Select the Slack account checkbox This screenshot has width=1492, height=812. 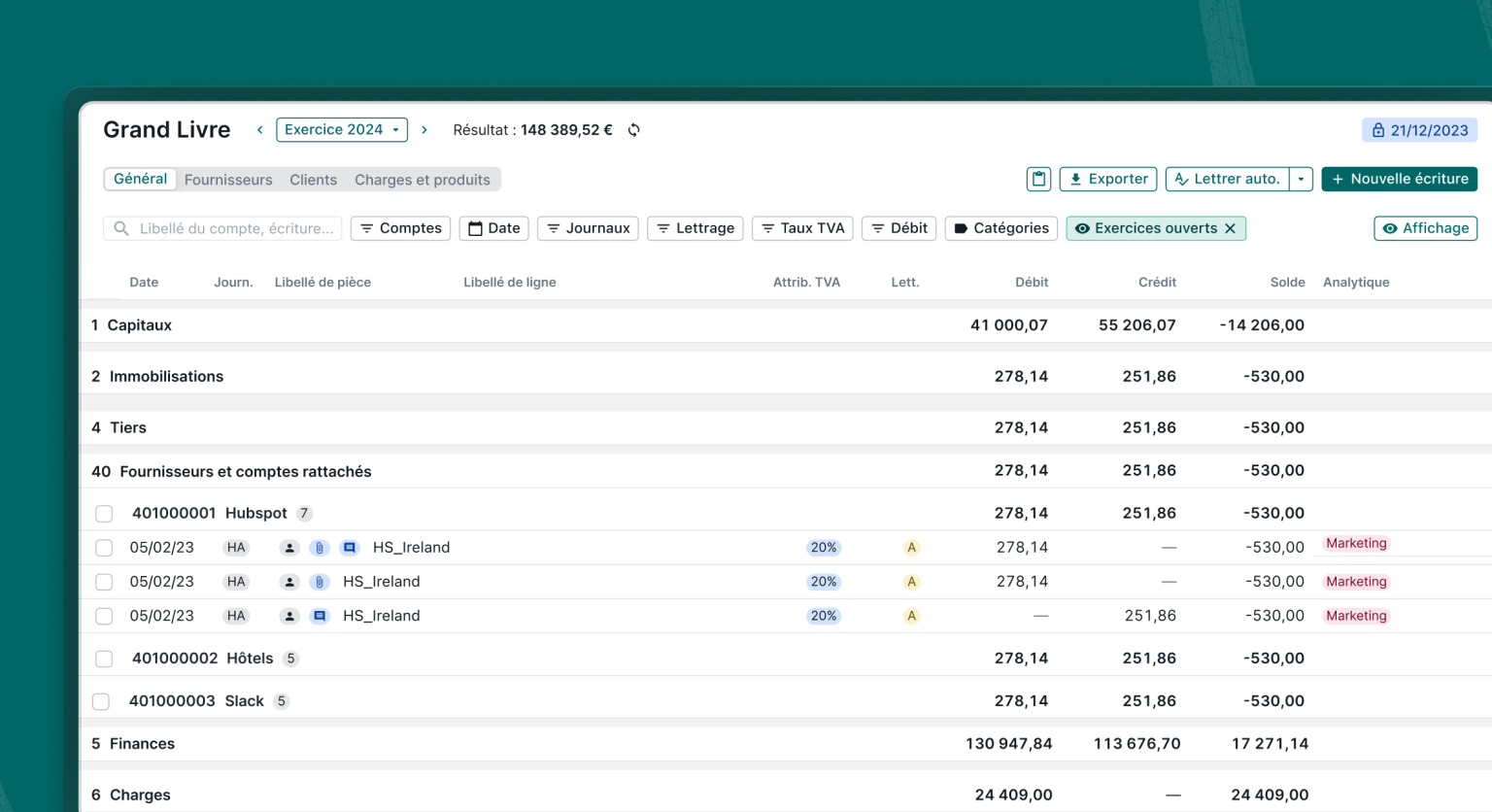click(101, 701)
